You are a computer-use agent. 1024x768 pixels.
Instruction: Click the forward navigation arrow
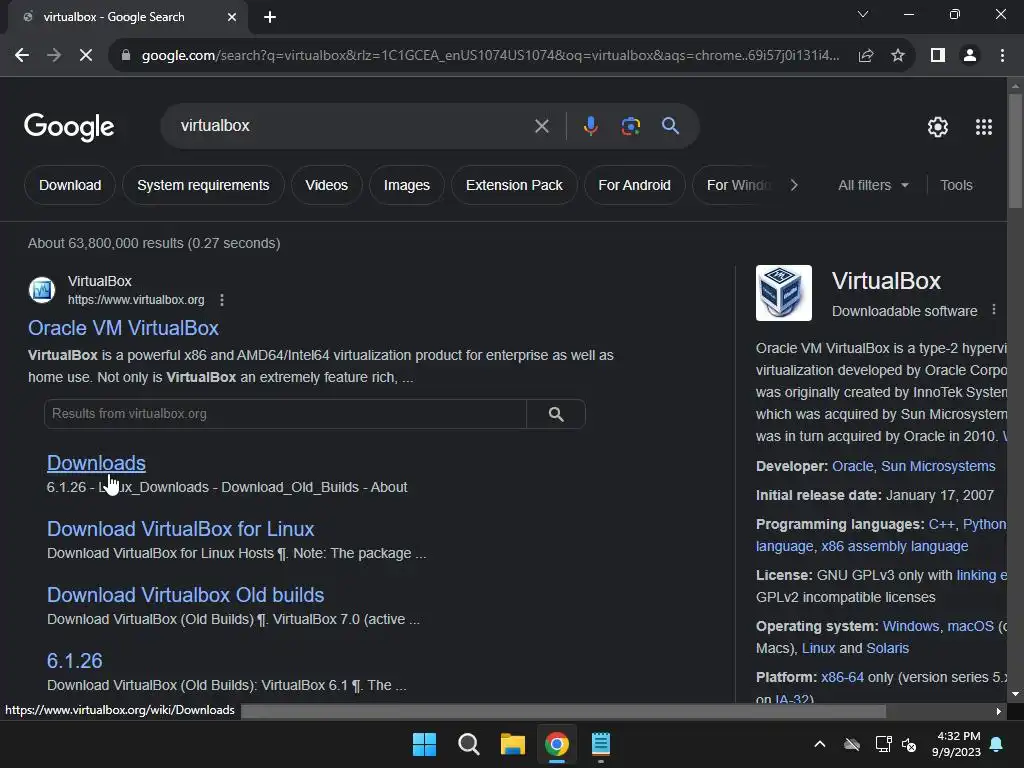point(54,56)
